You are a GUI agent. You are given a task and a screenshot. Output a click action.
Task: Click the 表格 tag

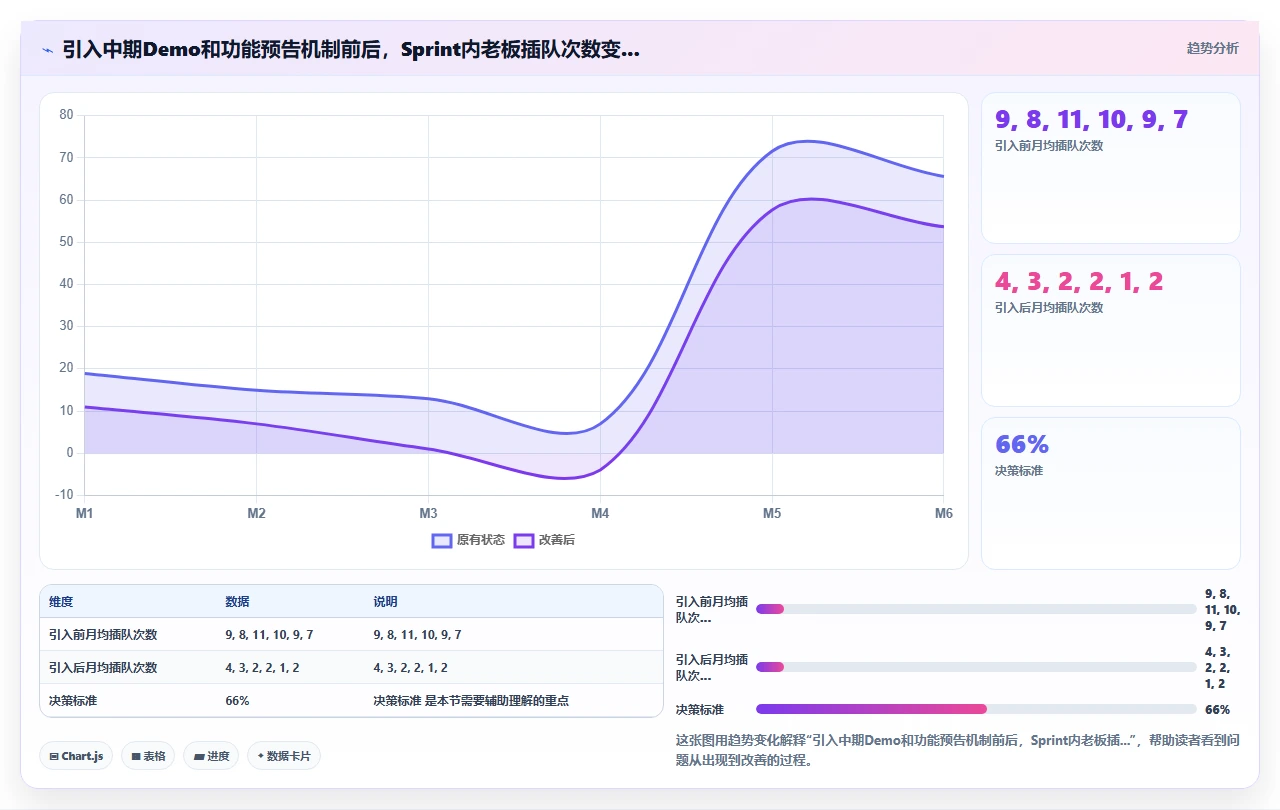pos(148,756)
